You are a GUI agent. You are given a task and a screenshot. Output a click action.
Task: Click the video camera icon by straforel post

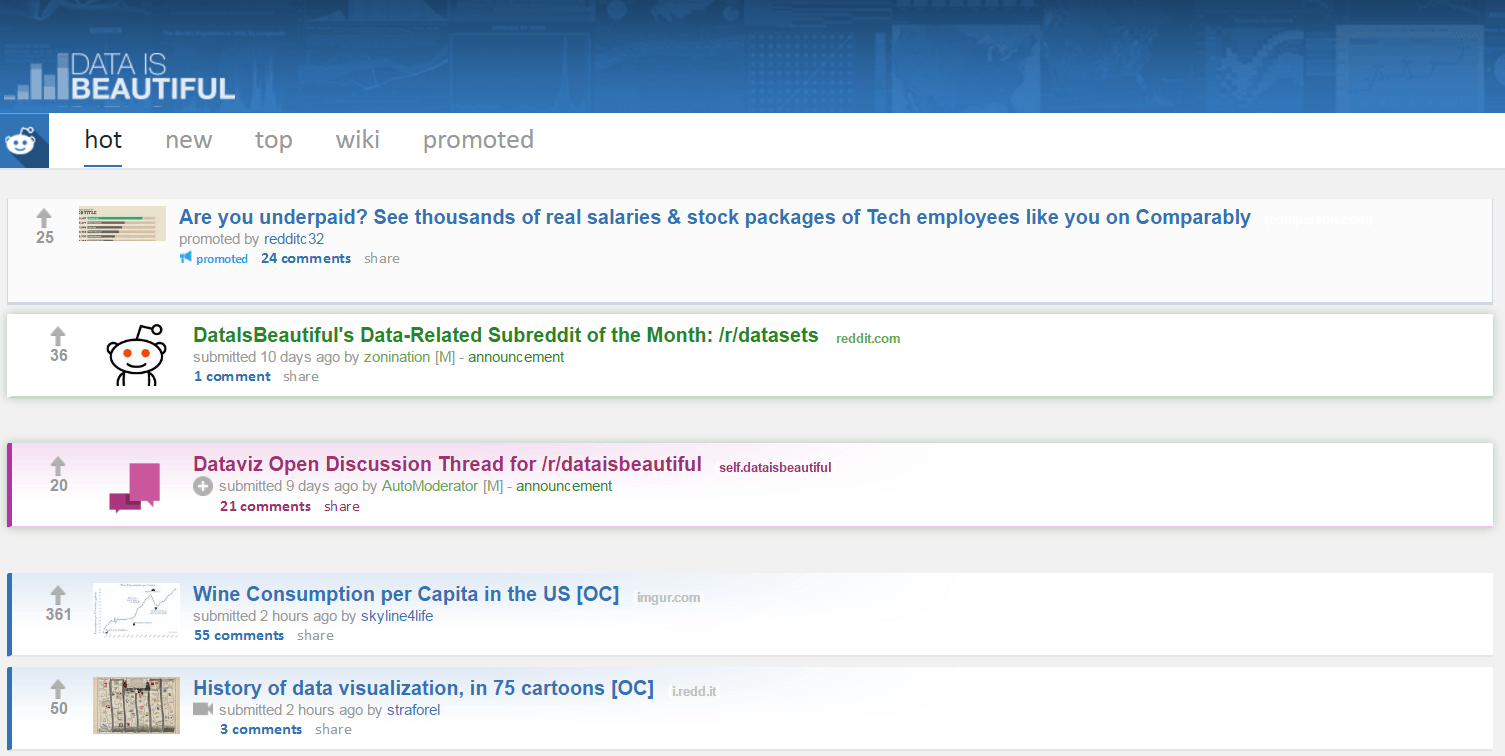[x=203, y=709]
